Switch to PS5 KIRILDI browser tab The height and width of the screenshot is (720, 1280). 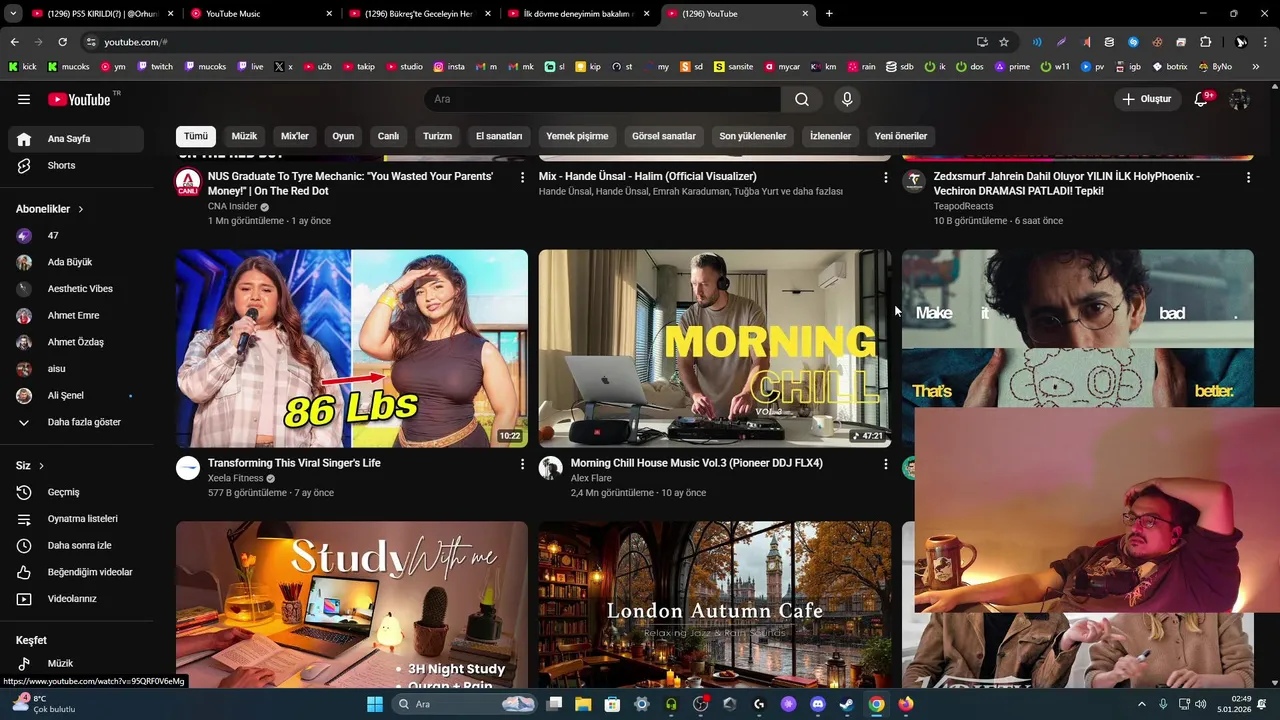(x=100, y=14)
